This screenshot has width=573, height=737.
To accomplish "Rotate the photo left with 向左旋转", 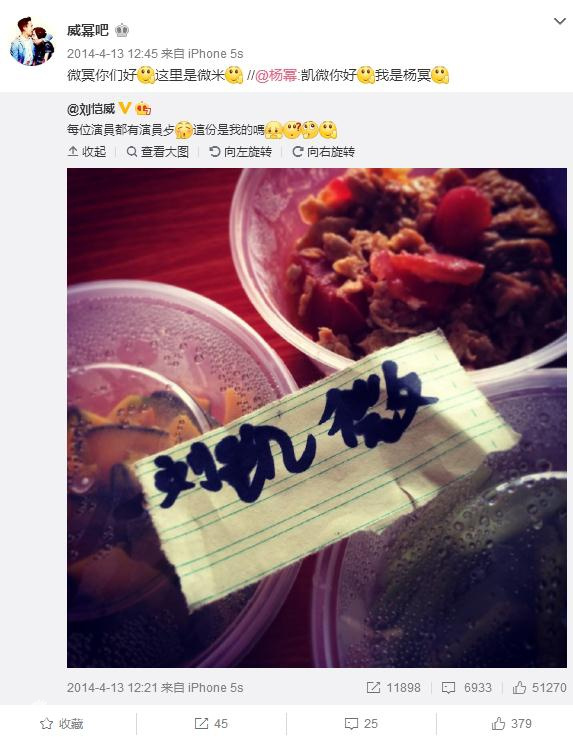I will pyautogui.click(x=241, y=151).
